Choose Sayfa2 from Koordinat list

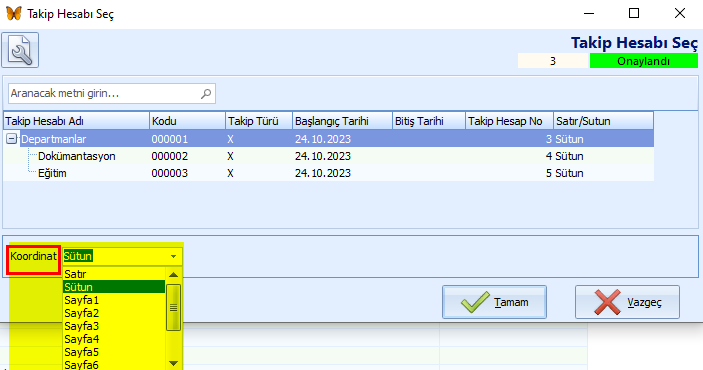click(114, 313)
